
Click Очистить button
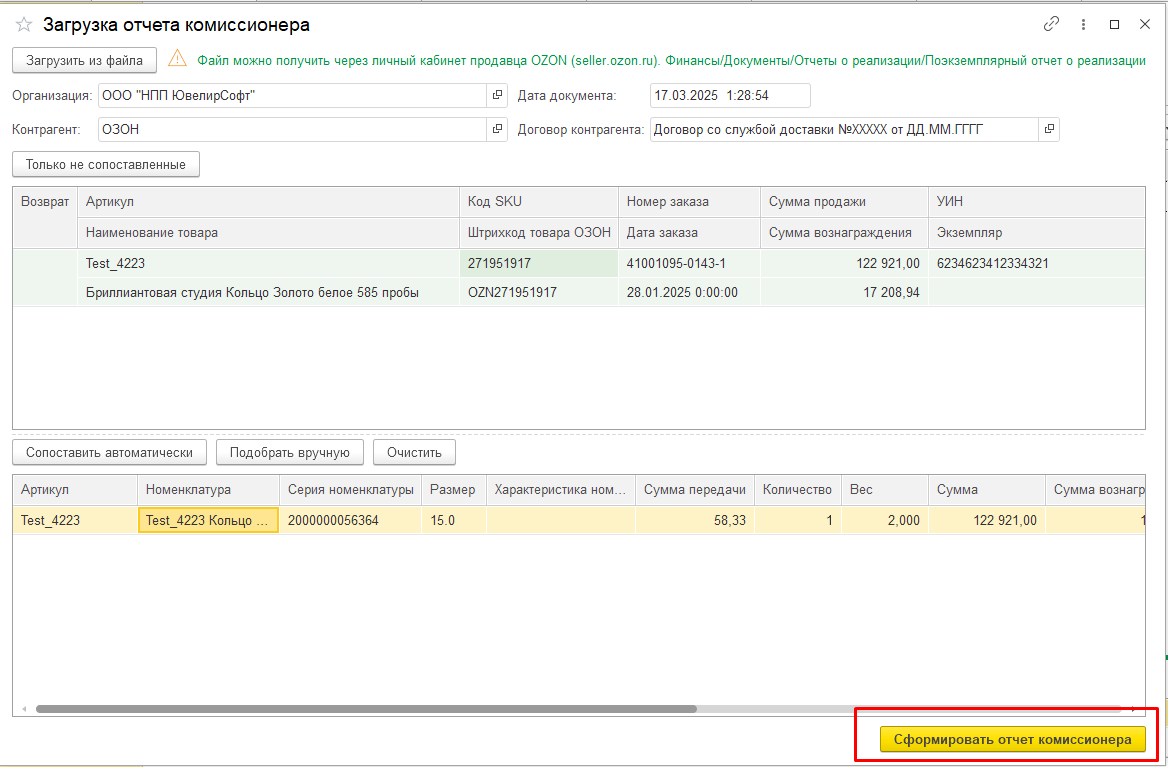click(414, 452)
